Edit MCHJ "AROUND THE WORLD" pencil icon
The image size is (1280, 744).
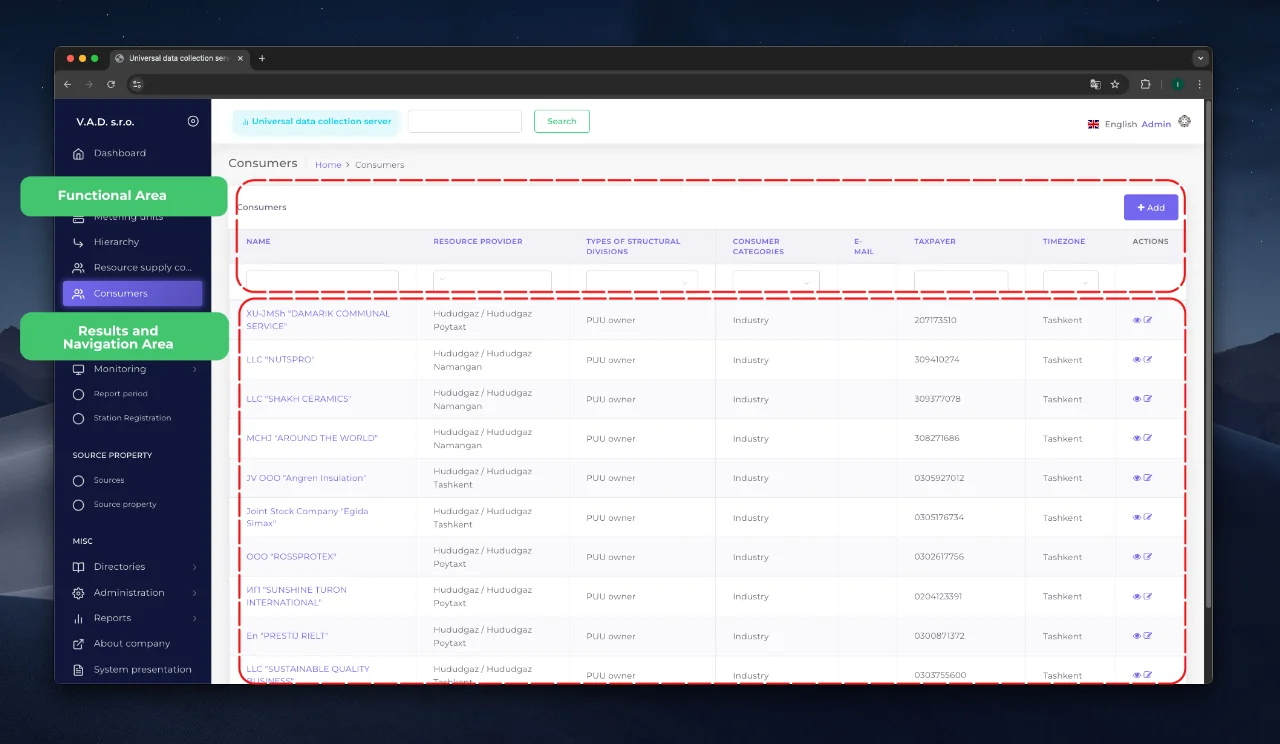point(1148,438)
